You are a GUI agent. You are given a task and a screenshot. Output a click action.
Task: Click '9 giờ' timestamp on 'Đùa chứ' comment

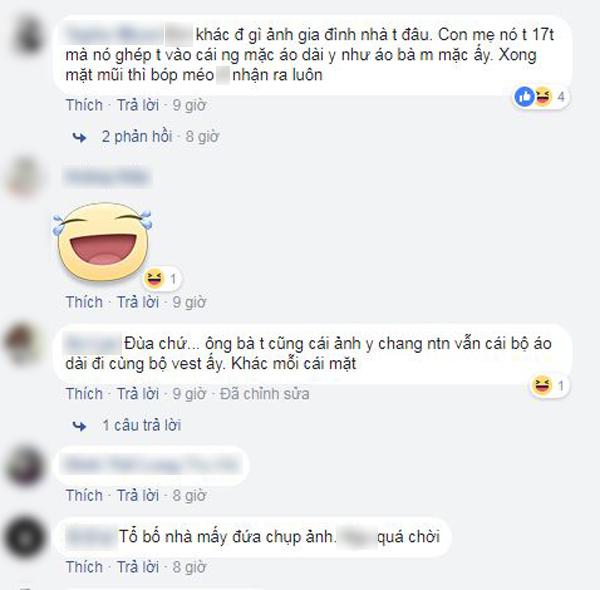coord(189,394)
